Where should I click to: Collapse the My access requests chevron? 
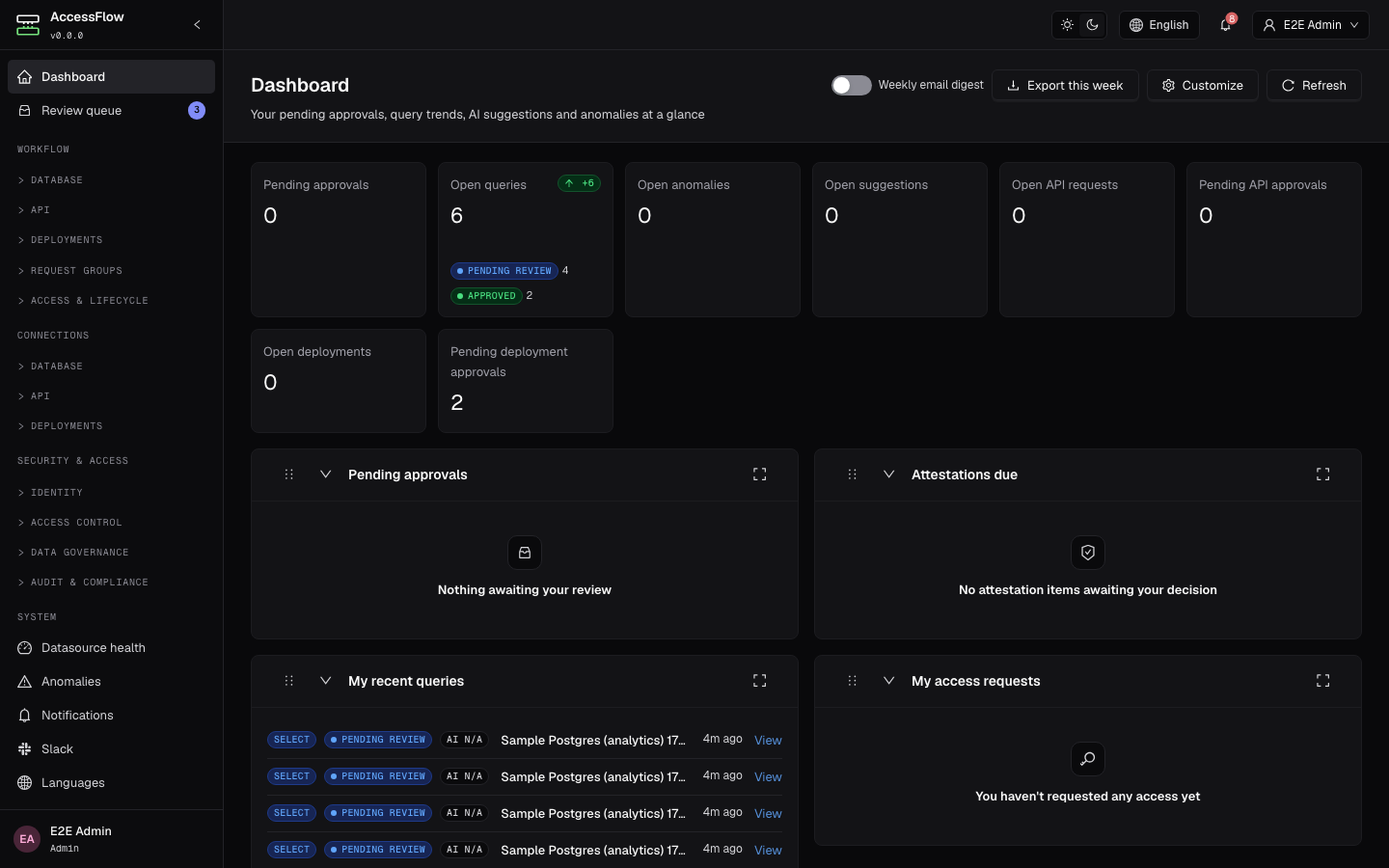pyautogui.click(x=889, y=681)
